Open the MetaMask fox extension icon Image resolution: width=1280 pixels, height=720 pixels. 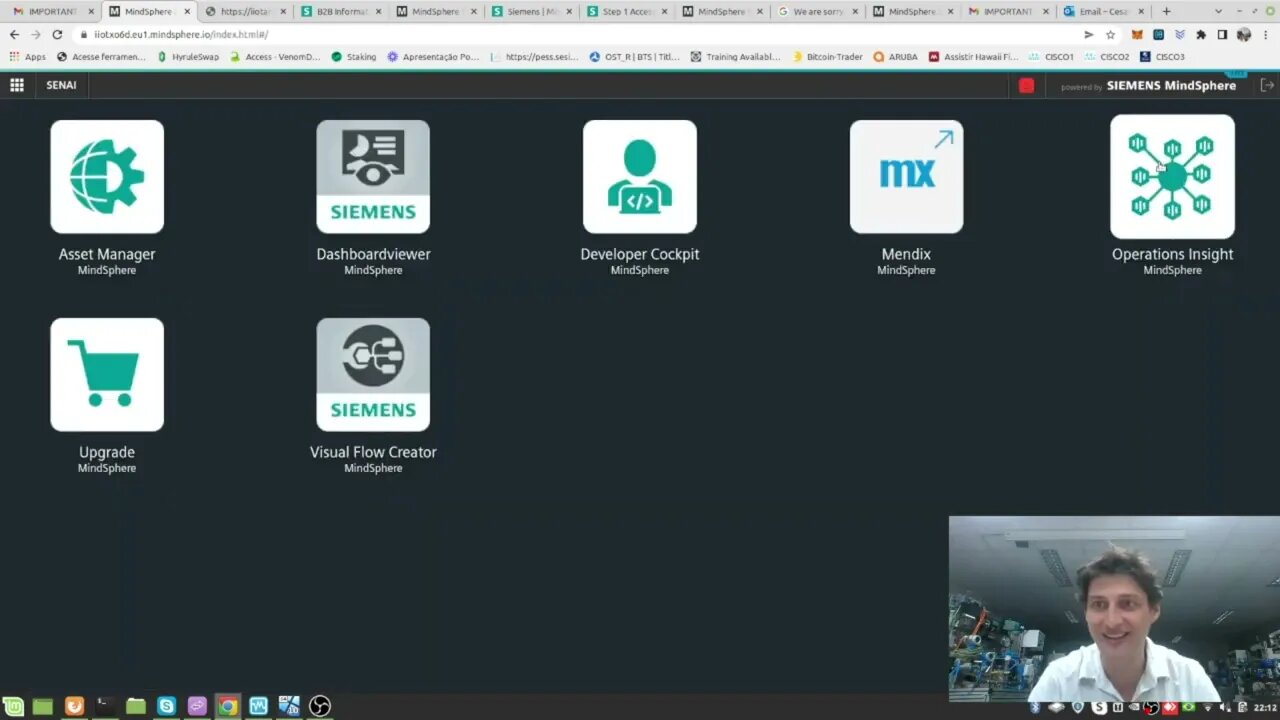[x=1137, y=34]
